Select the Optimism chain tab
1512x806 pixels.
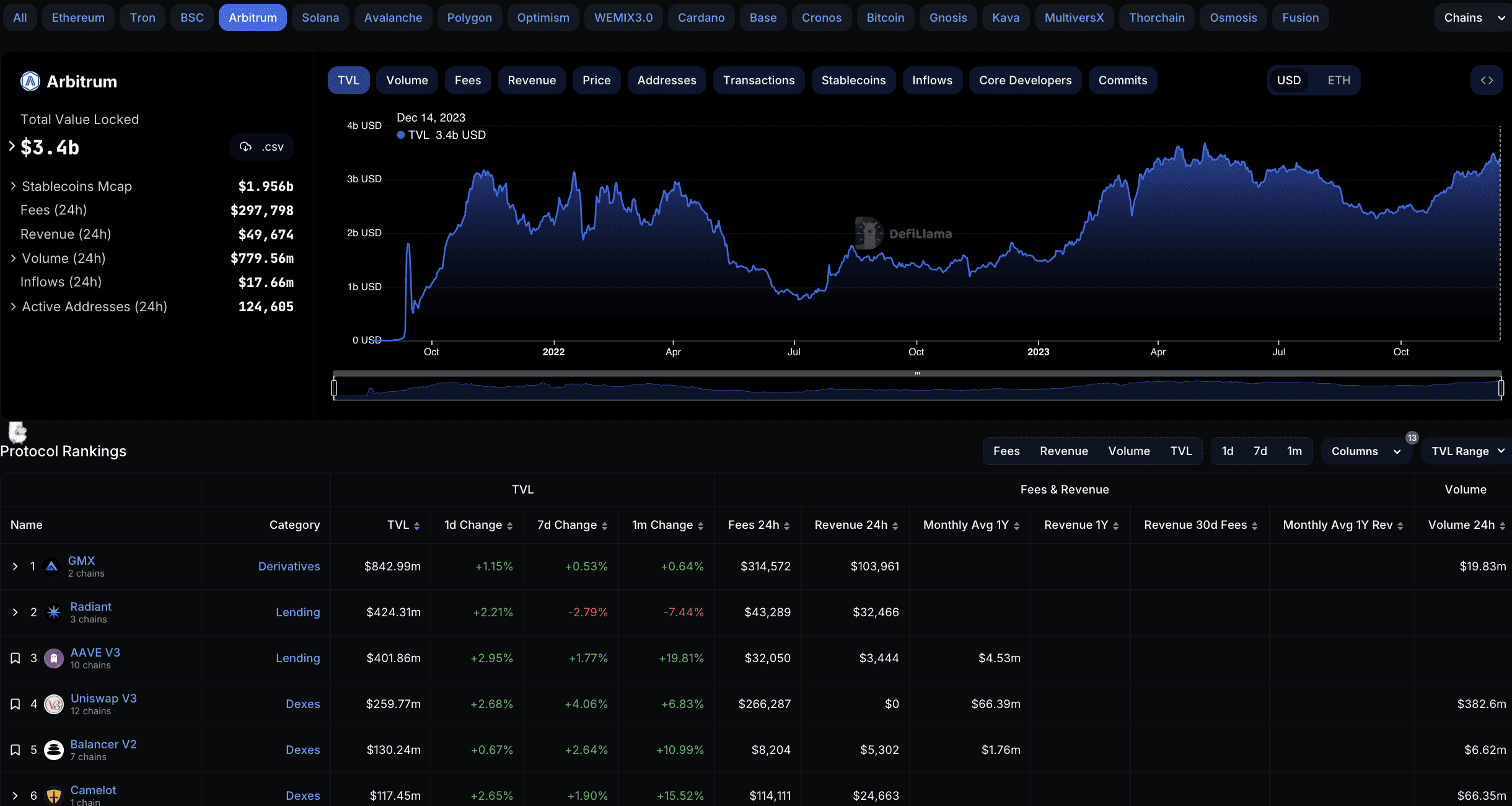click(543, 17)
